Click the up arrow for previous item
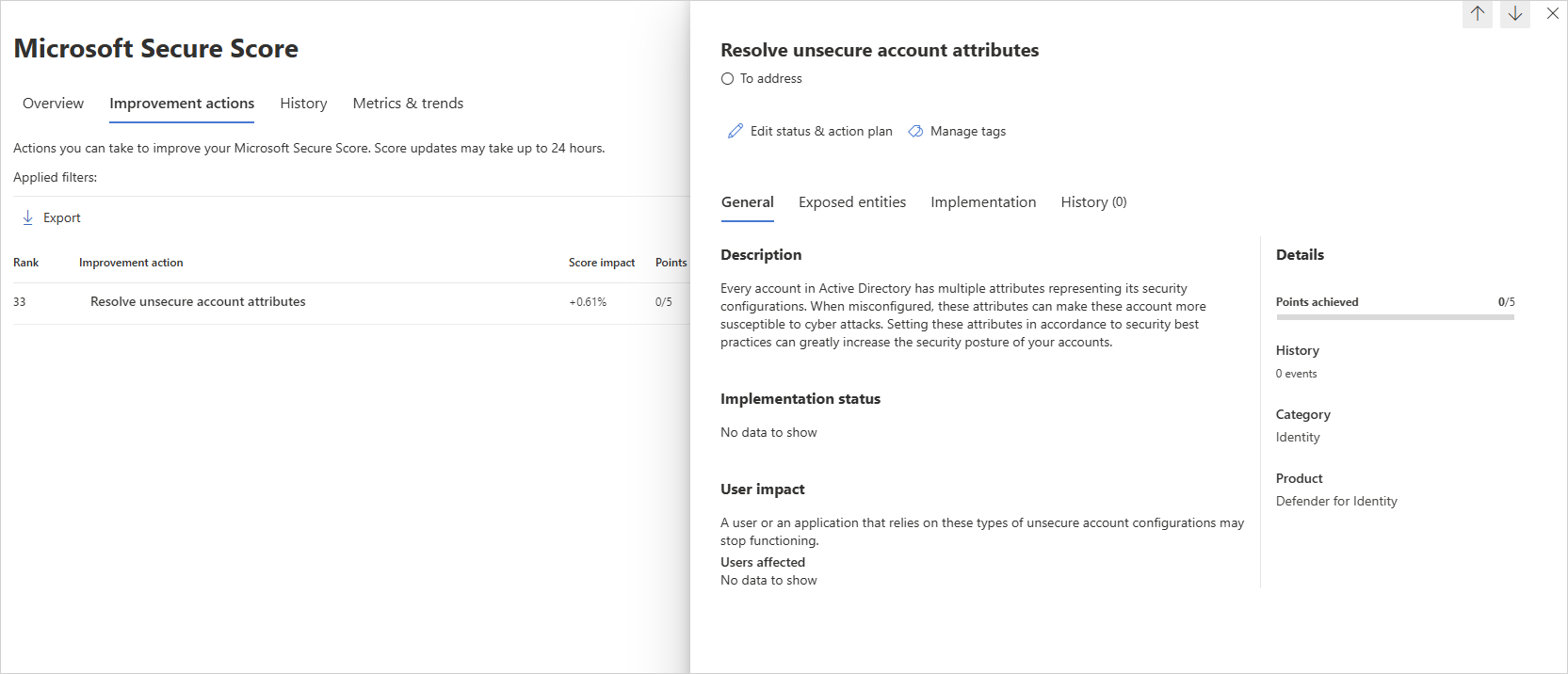 click(1478, 14)
